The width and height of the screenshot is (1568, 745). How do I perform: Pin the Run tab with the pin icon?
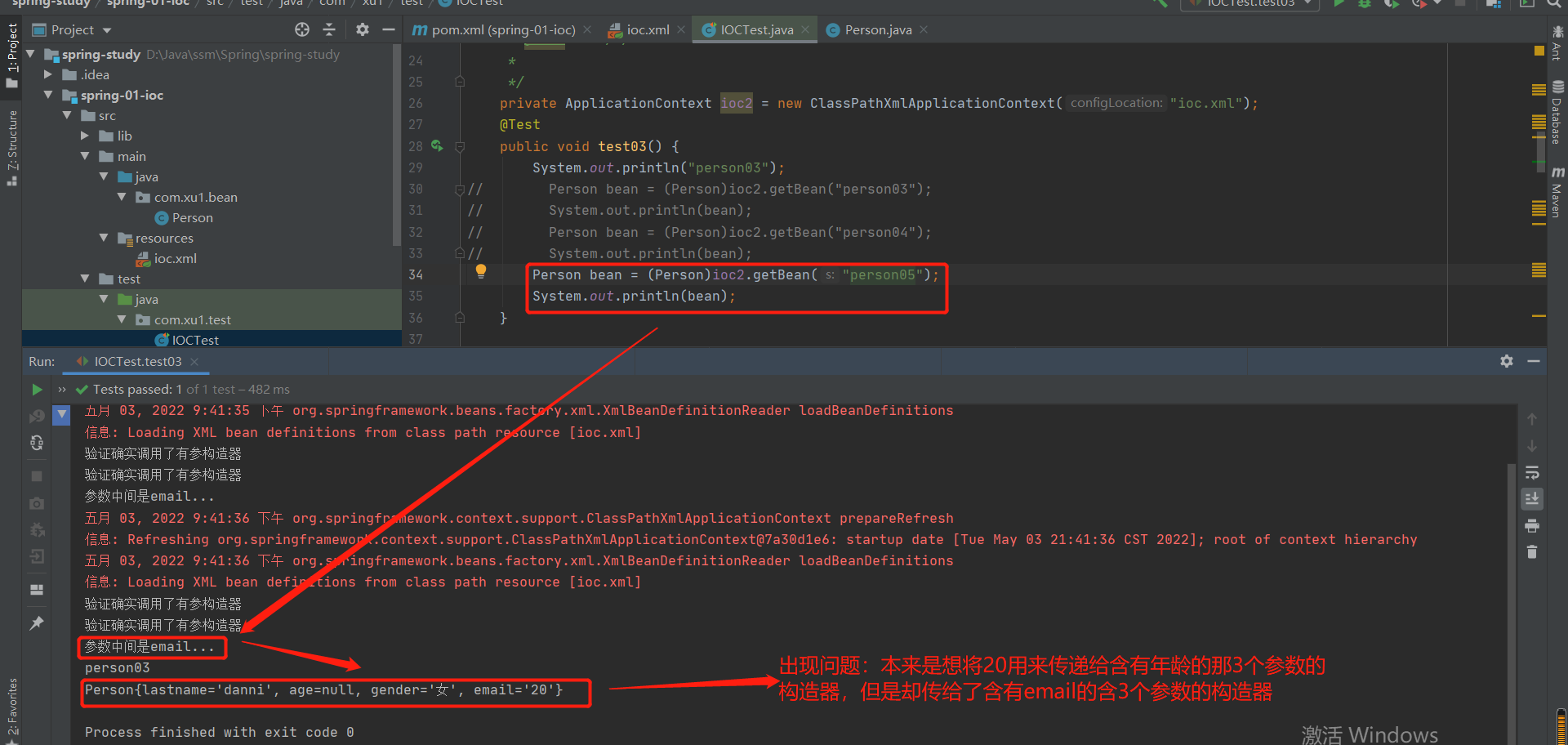[37, 623]
